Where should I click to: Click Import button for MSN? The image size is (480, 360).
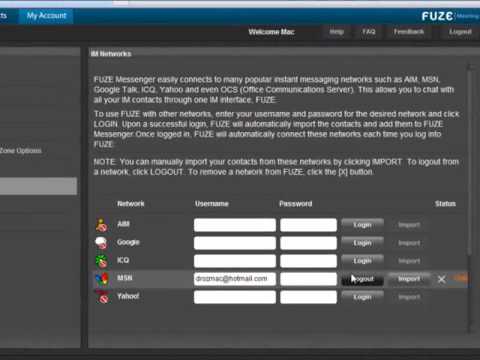coord(409,279)
